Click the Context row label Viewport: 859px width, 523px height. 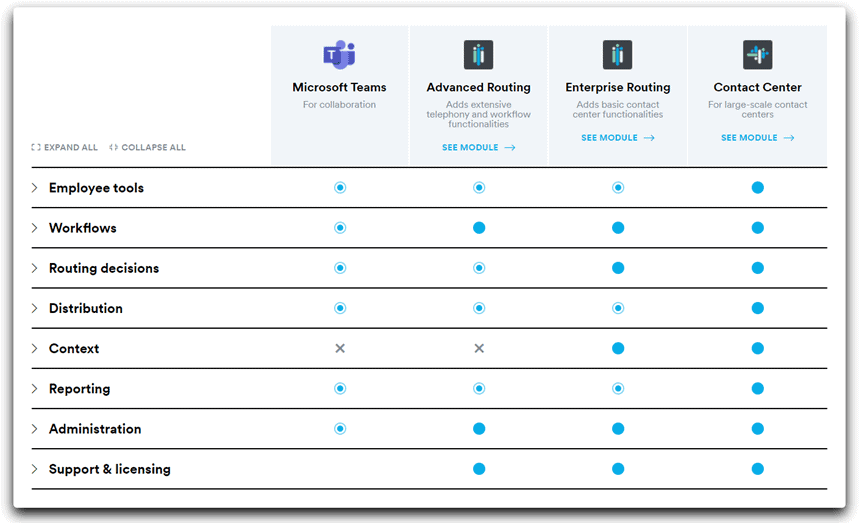(74, 348)
